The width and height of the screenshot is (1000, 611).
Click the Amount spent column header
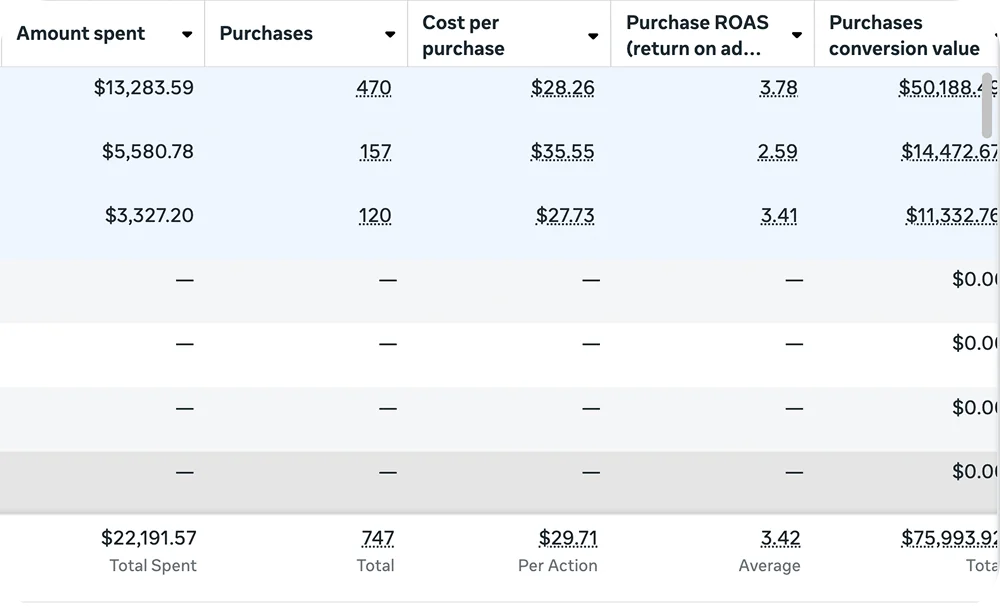pyautogui.click(x=80, y=33)
